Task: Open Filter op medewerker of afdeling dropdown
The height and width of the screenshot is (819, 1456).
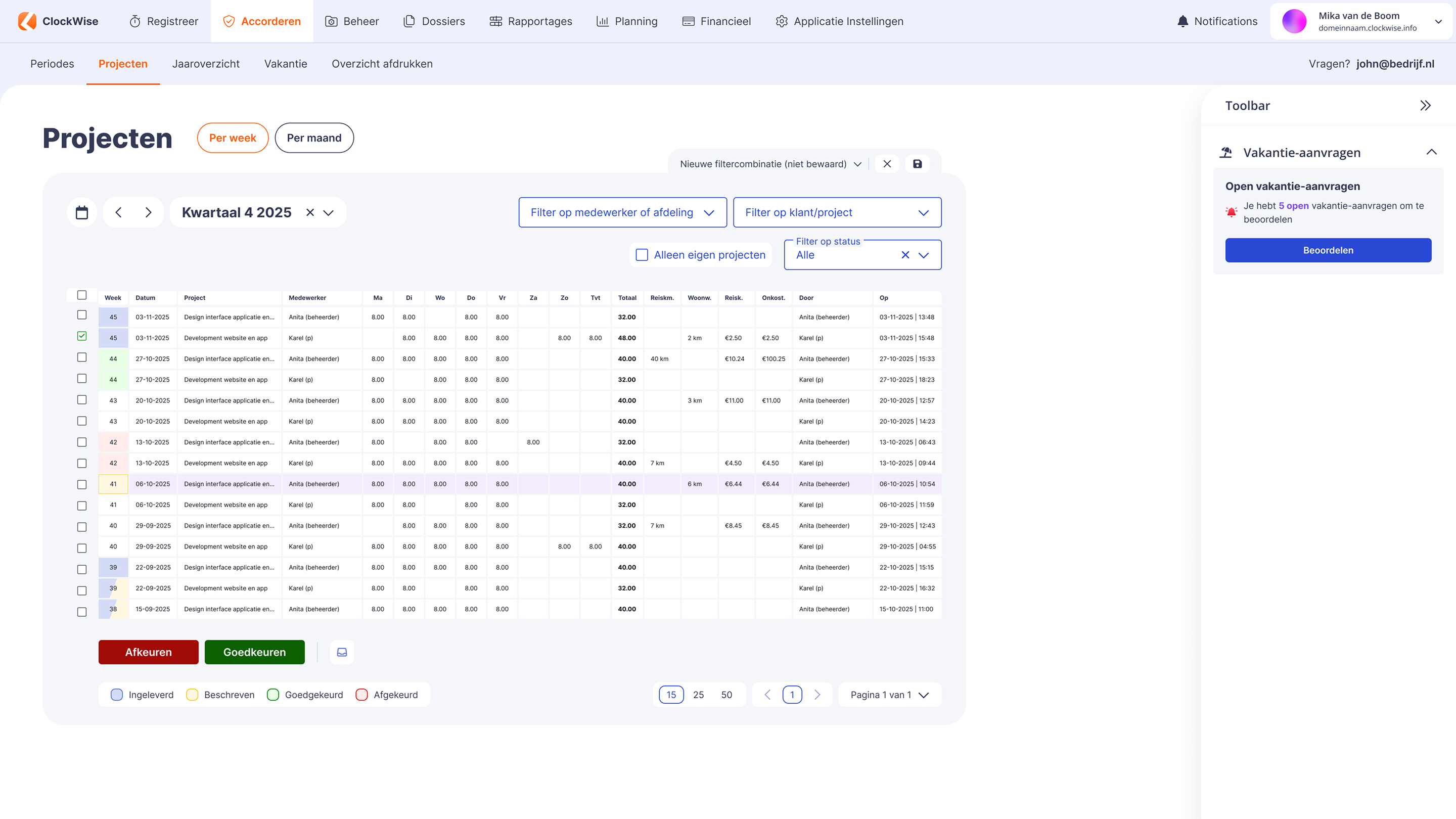Action: point(622,212)
